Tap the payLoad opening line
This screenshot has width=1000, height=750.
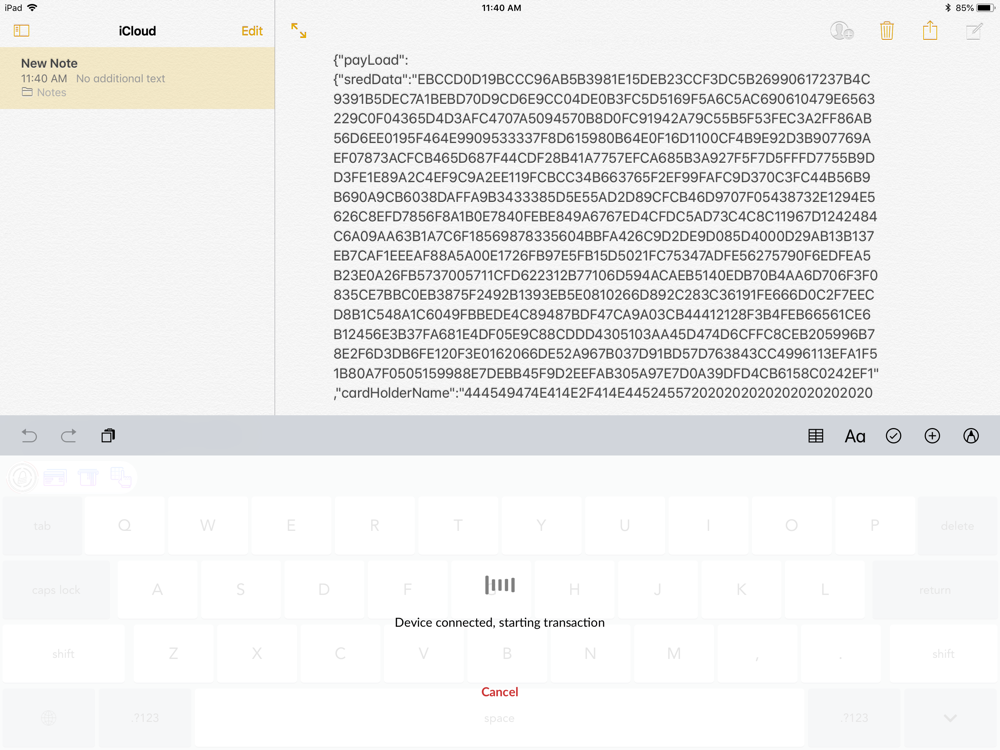coord(371,60)
